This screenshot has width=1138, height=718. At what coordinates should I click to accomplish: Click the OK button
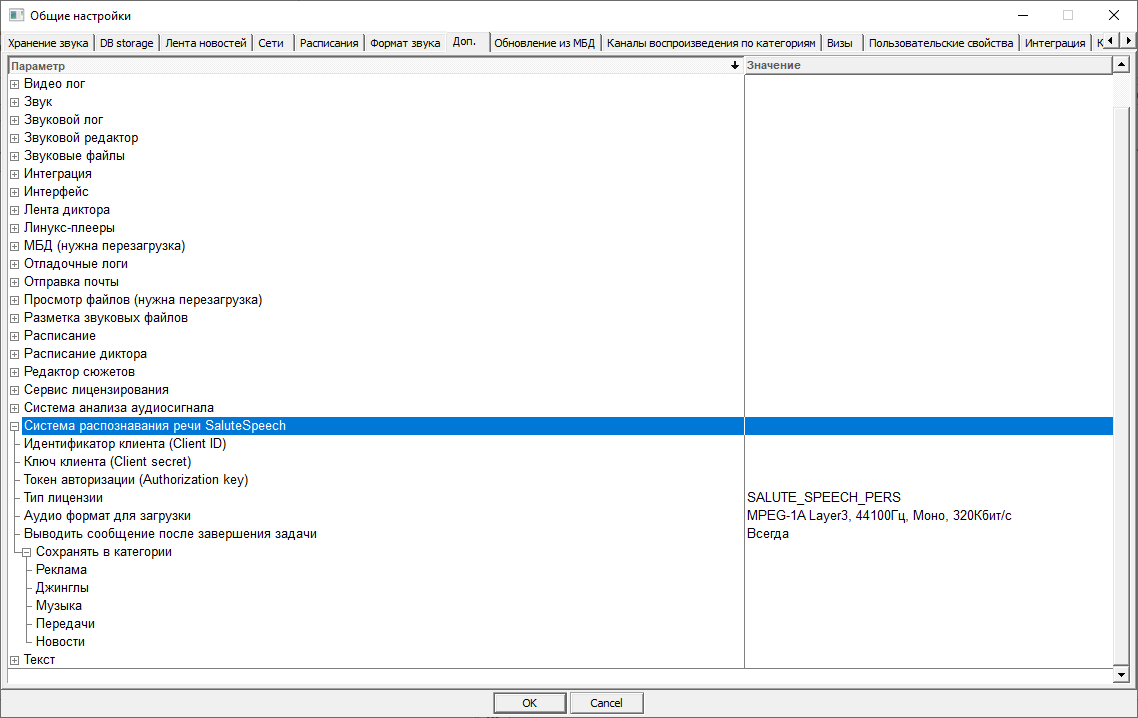click(x=529, y=703)
